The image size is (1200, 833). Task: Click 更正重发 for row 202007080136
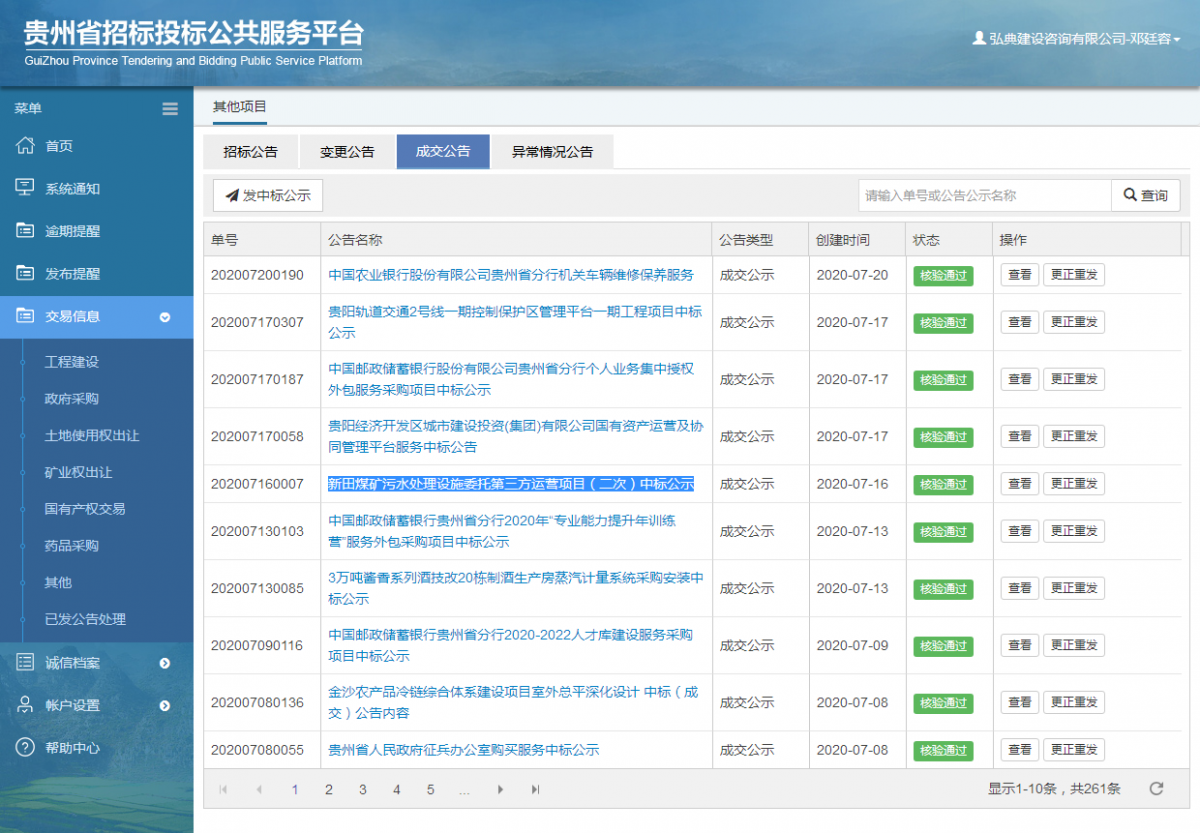[x=1074, y=702]
